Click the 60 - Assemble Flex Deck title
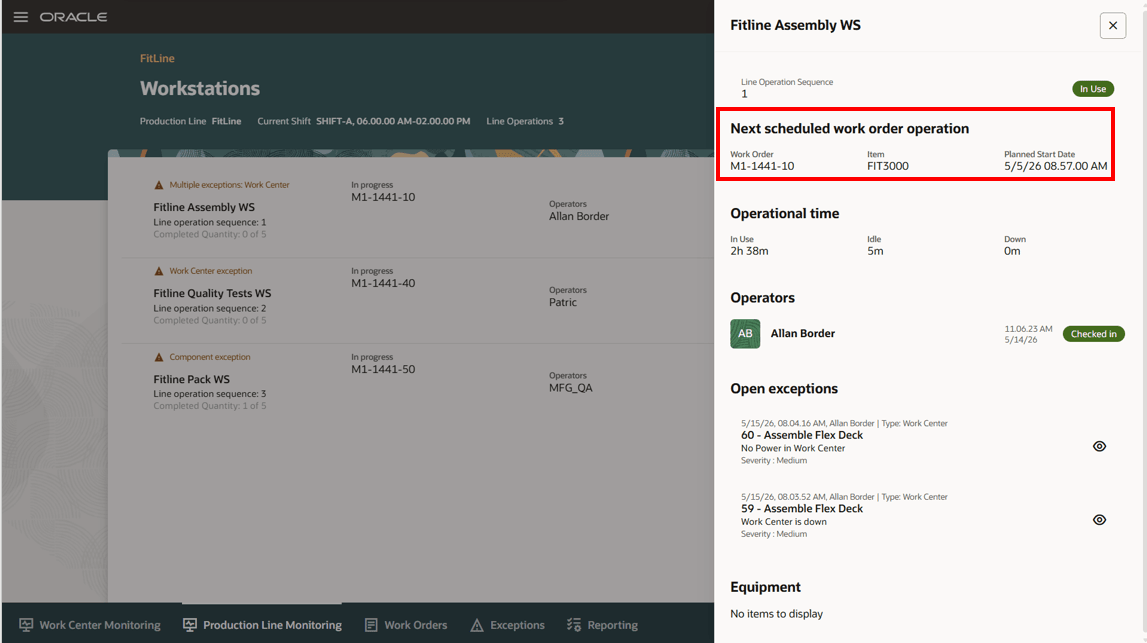This screenshot has width=1147, height=643. (802, 435)
